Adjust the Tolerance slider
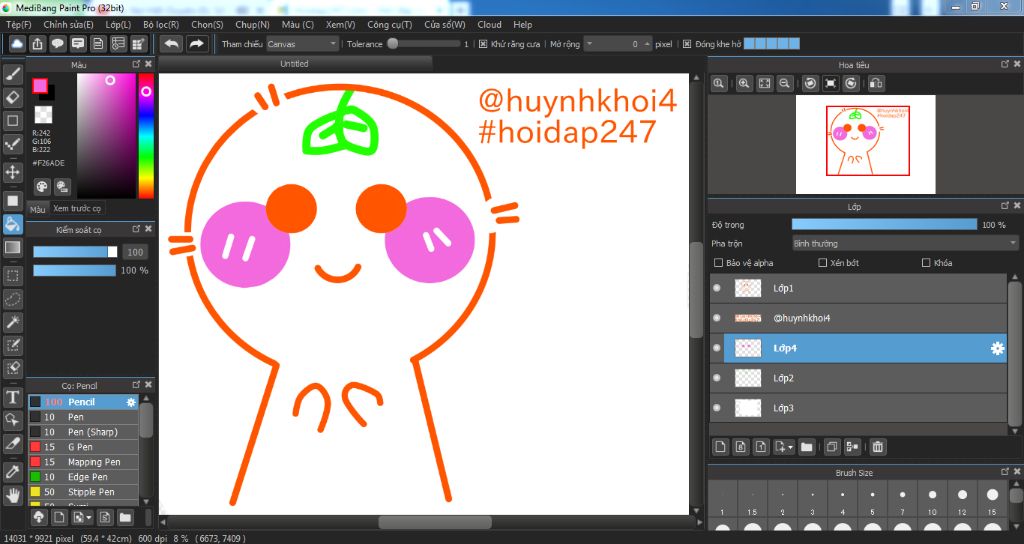The width and height of the screenshot is (1024, 544). pos(423,44)
